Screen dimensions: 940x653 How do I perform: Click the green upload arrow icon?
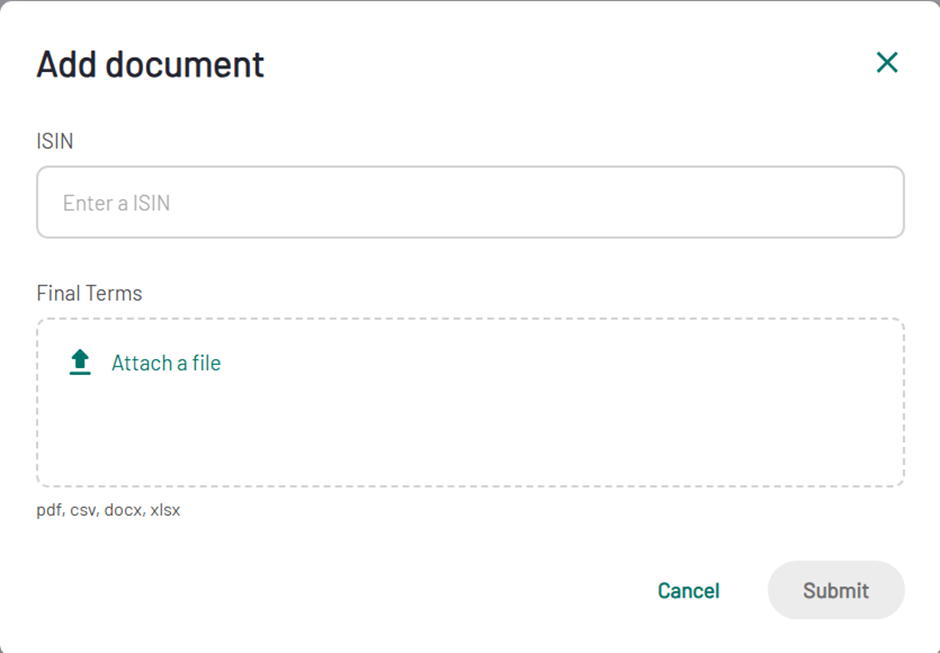pyautogui.click(x=80, y=362)
